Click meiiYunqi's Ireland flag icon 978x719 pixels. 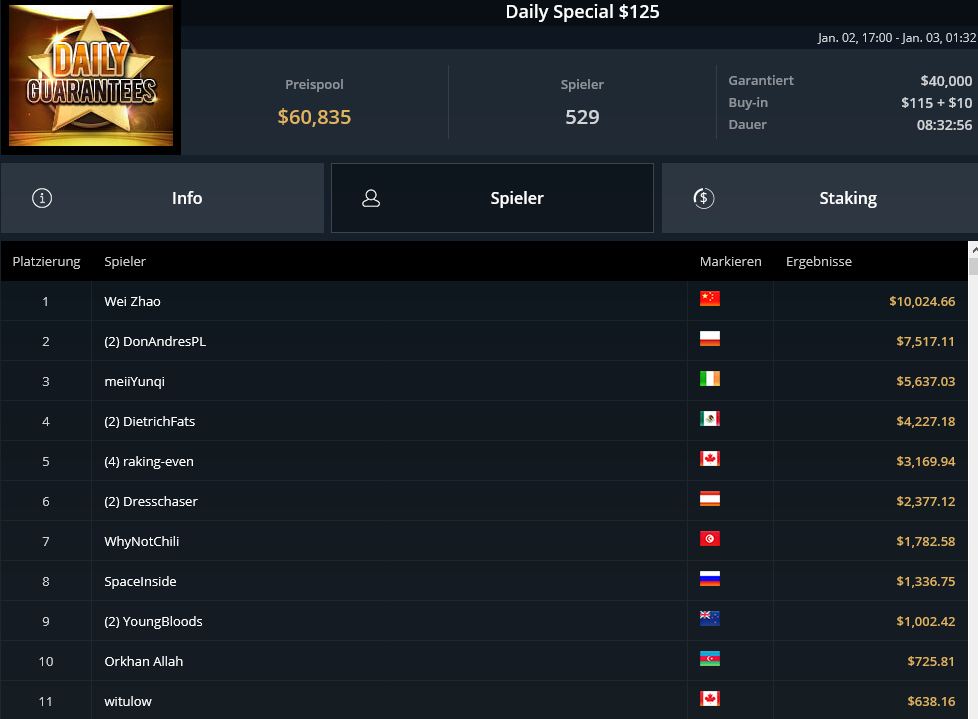[x=710, y=379]
